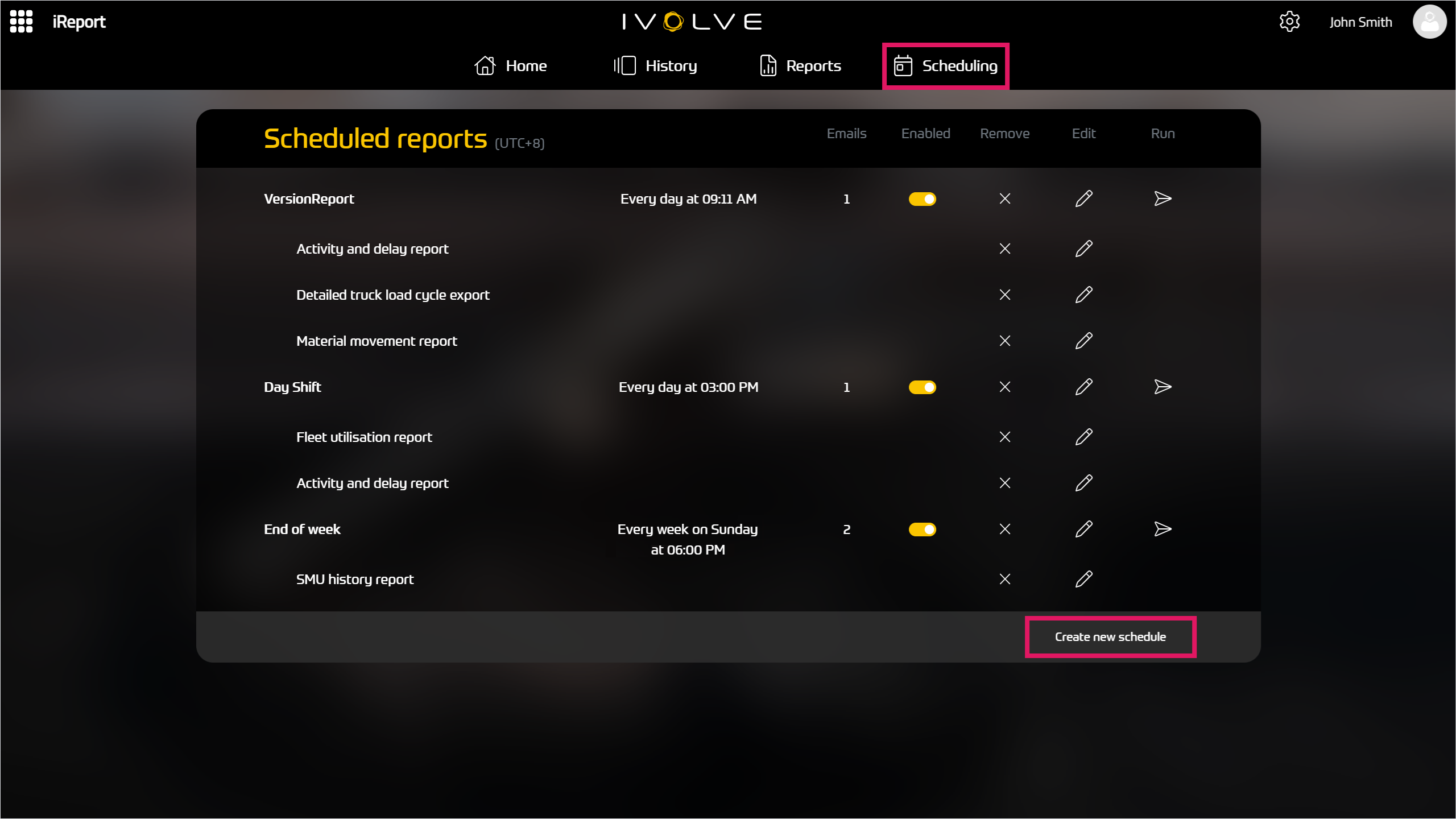Disable the Day Shift schedule toggle
The image size is (1456, 819).
[922, 387]
